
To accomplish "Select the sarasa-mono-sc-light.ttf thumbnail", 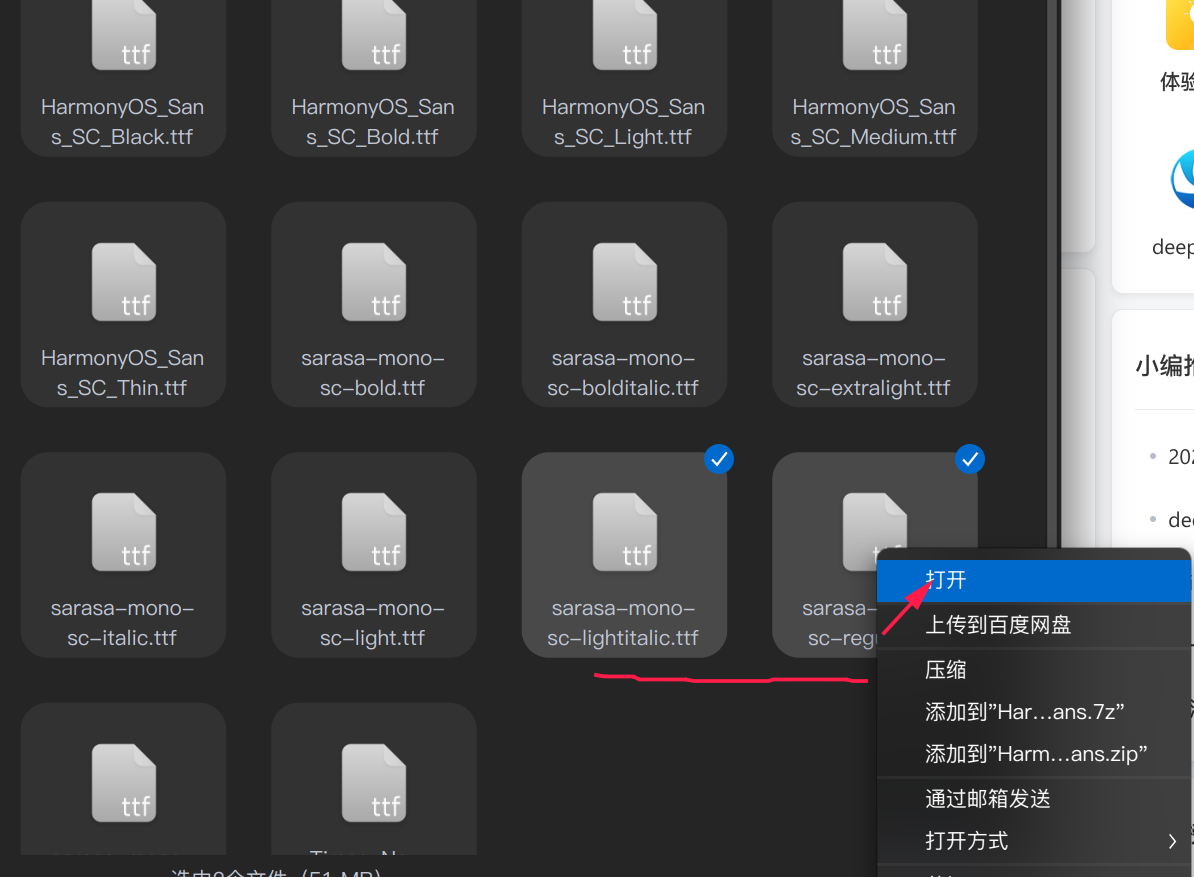I will click(x=373, y=533).
